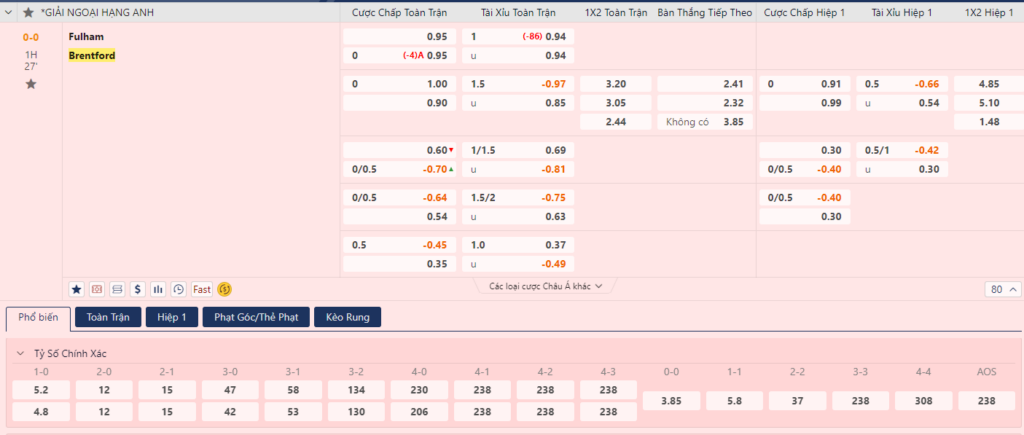
Task: Select the Kèo Rung tab
Action: click(x=347, y=317)
